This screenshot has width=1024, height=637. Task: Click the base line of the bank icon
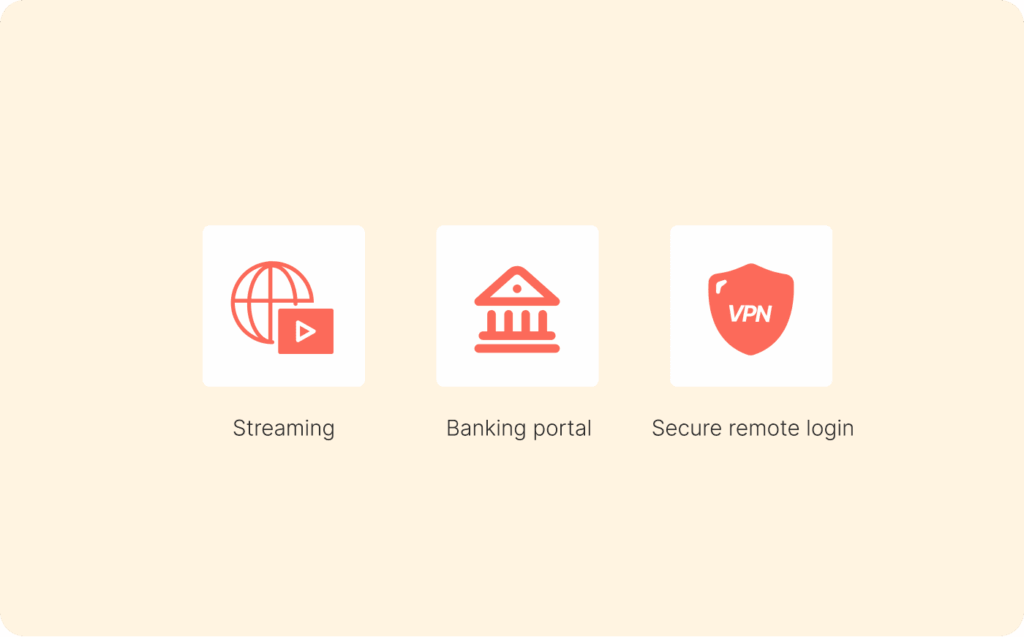(x=517, y=349)
